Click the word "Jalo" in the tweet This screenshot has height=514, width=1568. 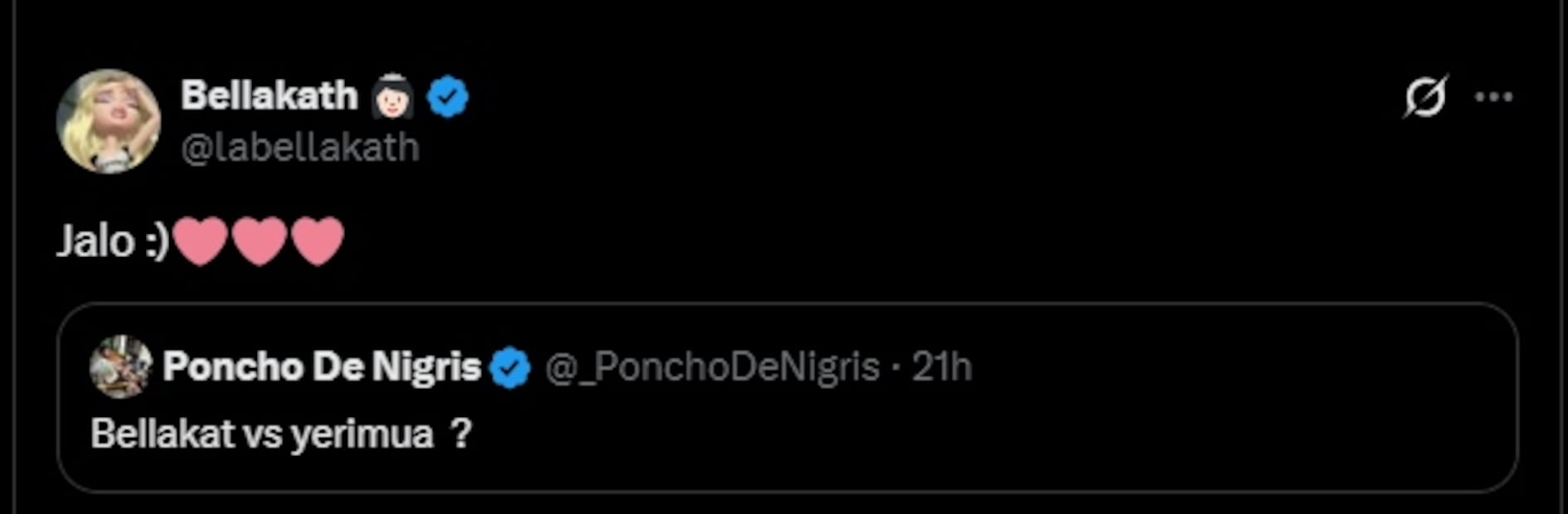(95, 242)
